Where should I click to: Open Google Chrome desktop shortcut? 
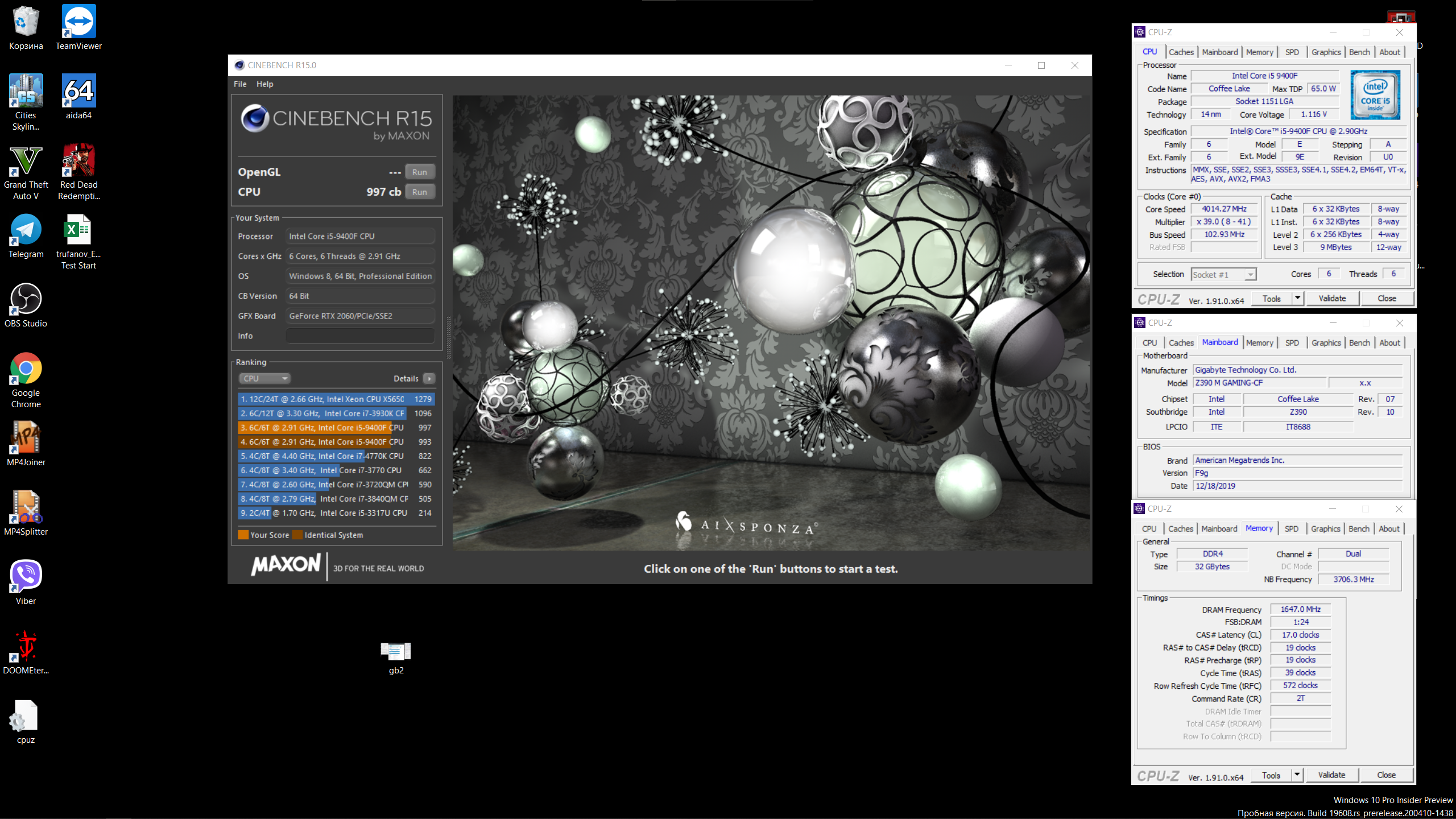point(26,380)
